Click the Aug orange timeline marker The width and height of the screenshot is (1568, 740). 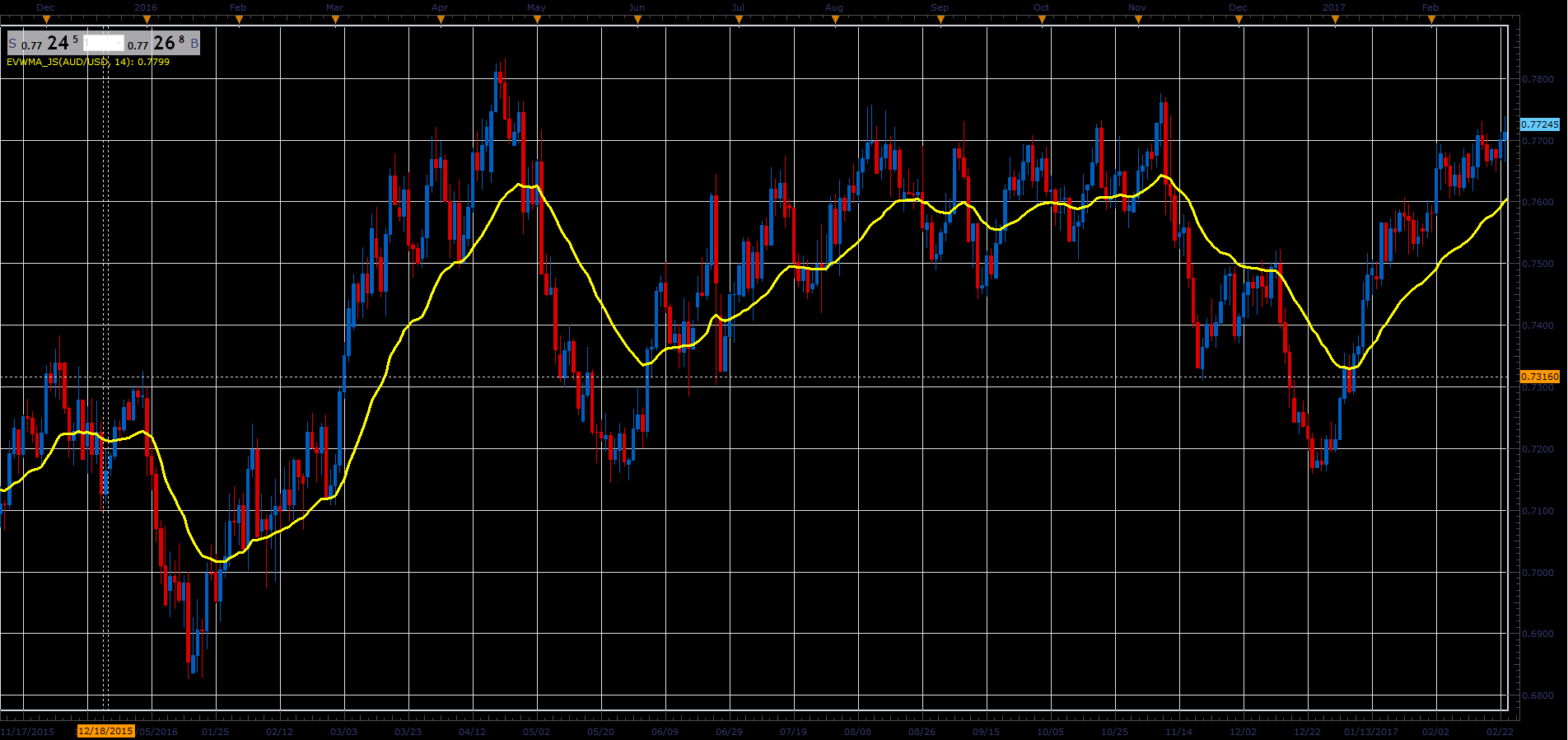pos(835,21)
